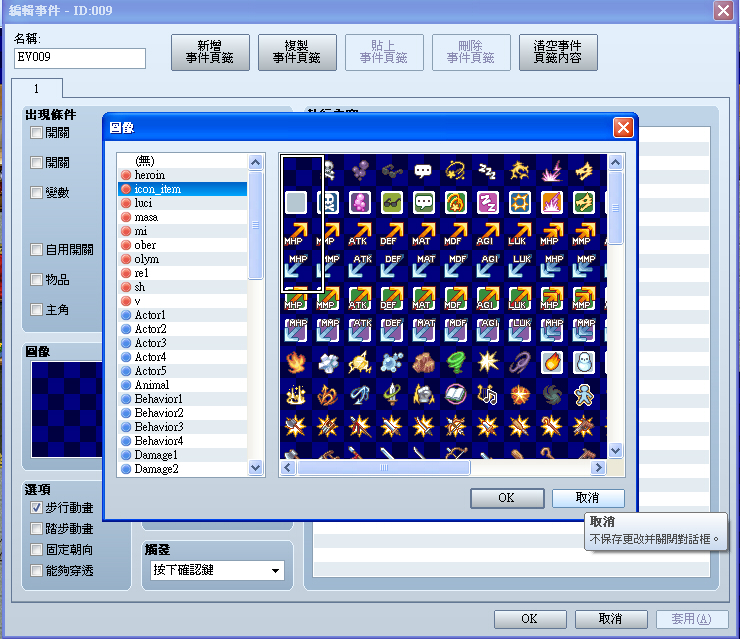Choose the chain link icon

tap(519, 362)
